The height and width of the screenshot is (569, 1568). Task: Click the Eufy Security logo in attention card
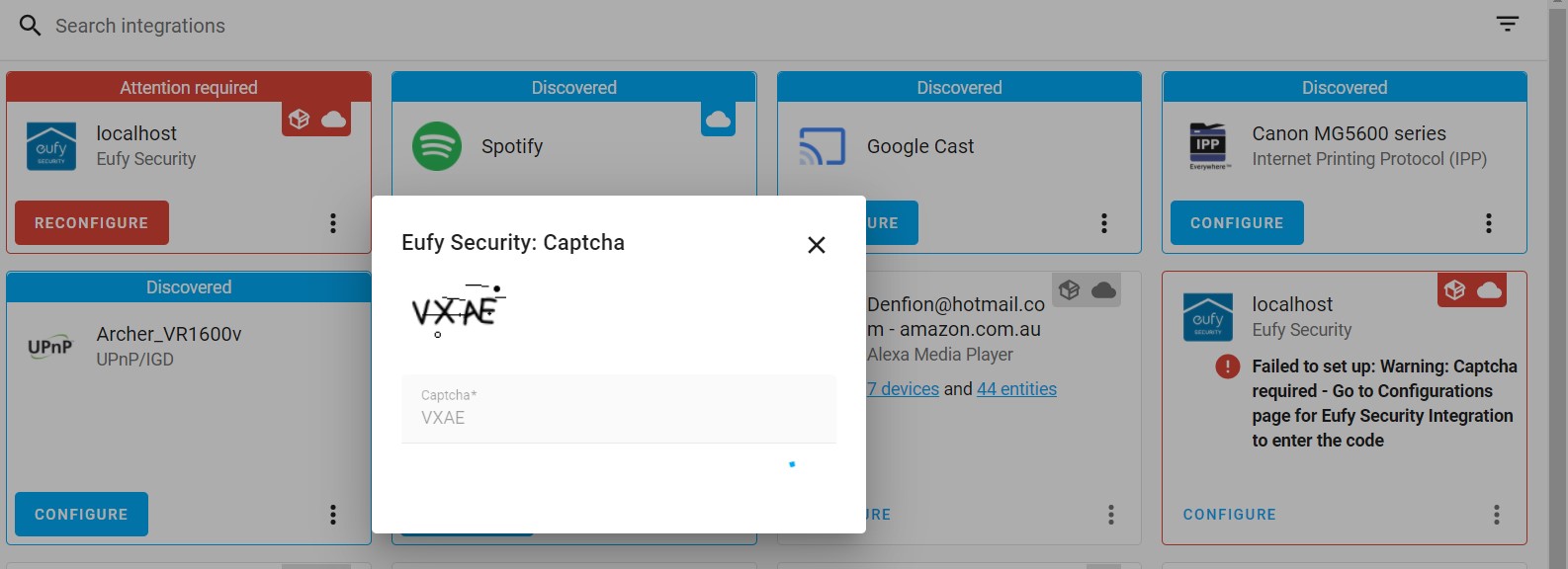pyautogui.click(x=51, y=146)
